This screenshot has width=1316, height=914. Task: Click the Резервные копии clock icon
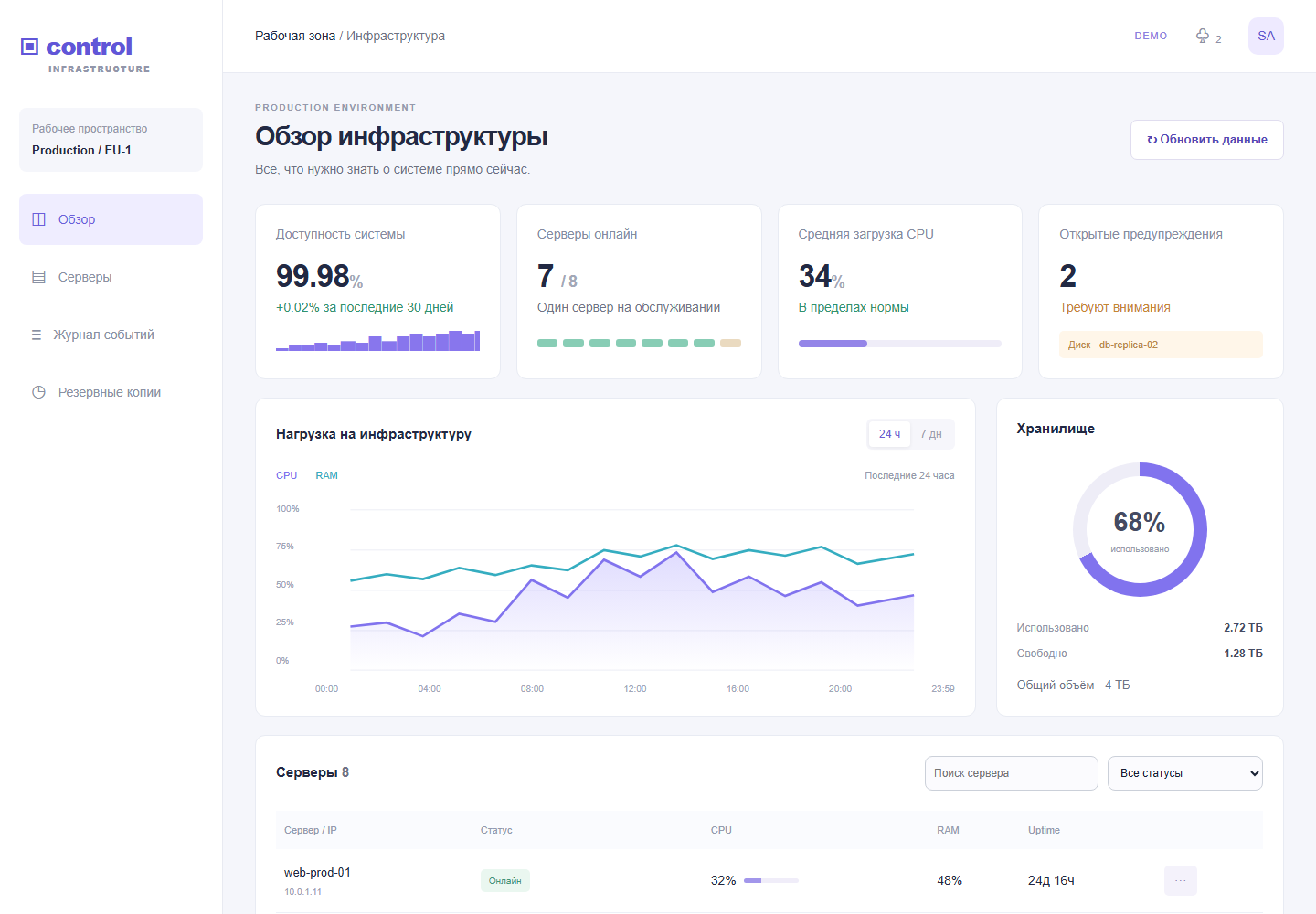[x=38, y=392]
